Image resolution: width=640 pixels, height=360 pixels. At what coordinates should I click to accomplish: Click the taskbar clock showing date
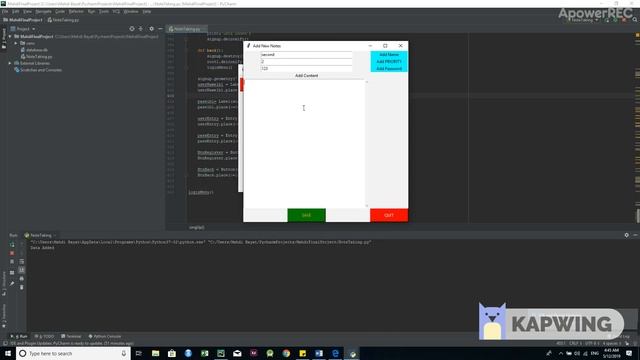coord(611,353)
